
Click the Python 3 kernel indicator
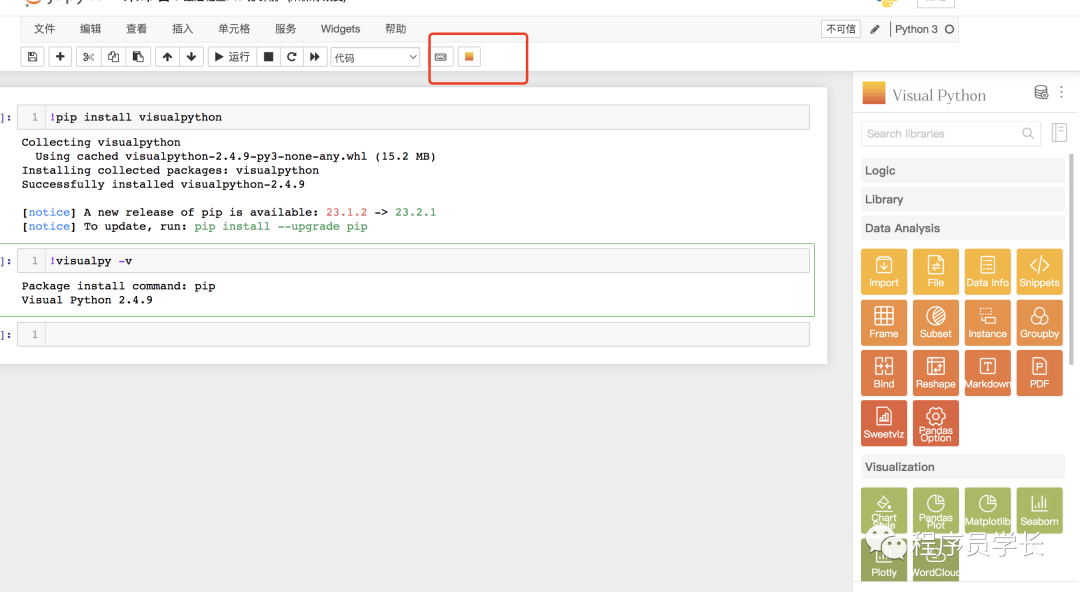coord(924,29)
